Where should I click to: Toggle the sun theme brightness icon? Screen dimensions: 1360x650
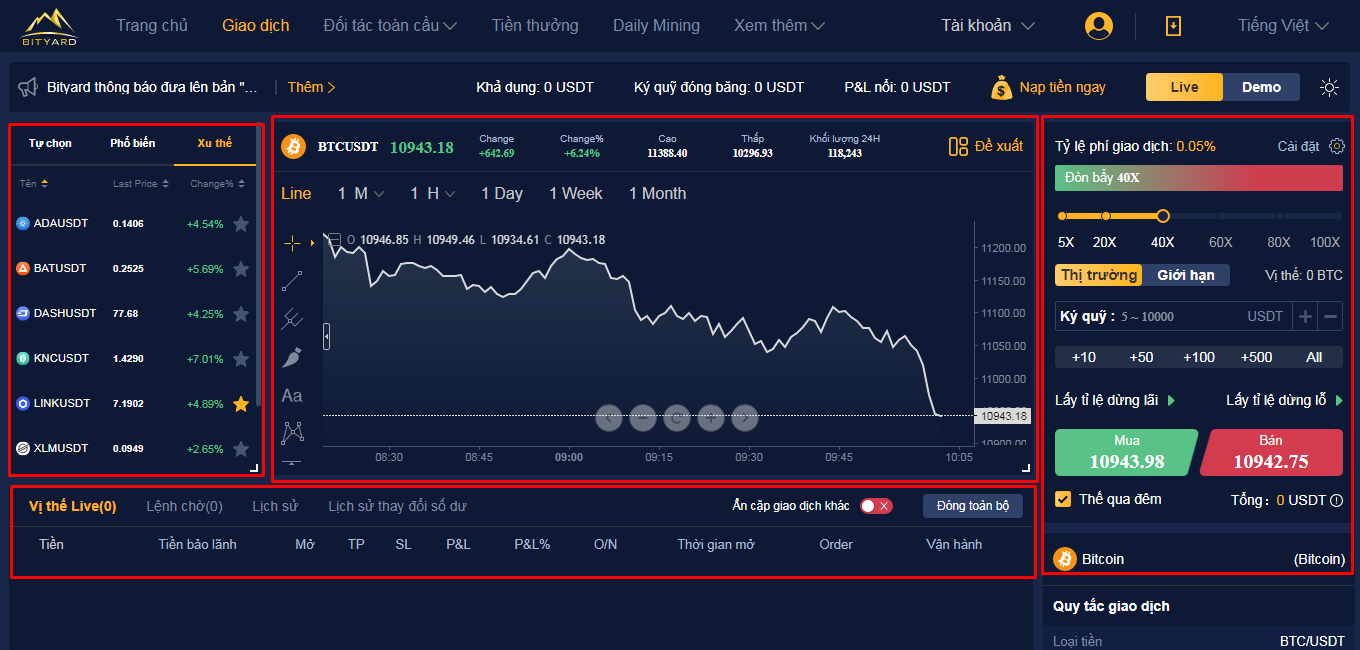pos(1329,87)
